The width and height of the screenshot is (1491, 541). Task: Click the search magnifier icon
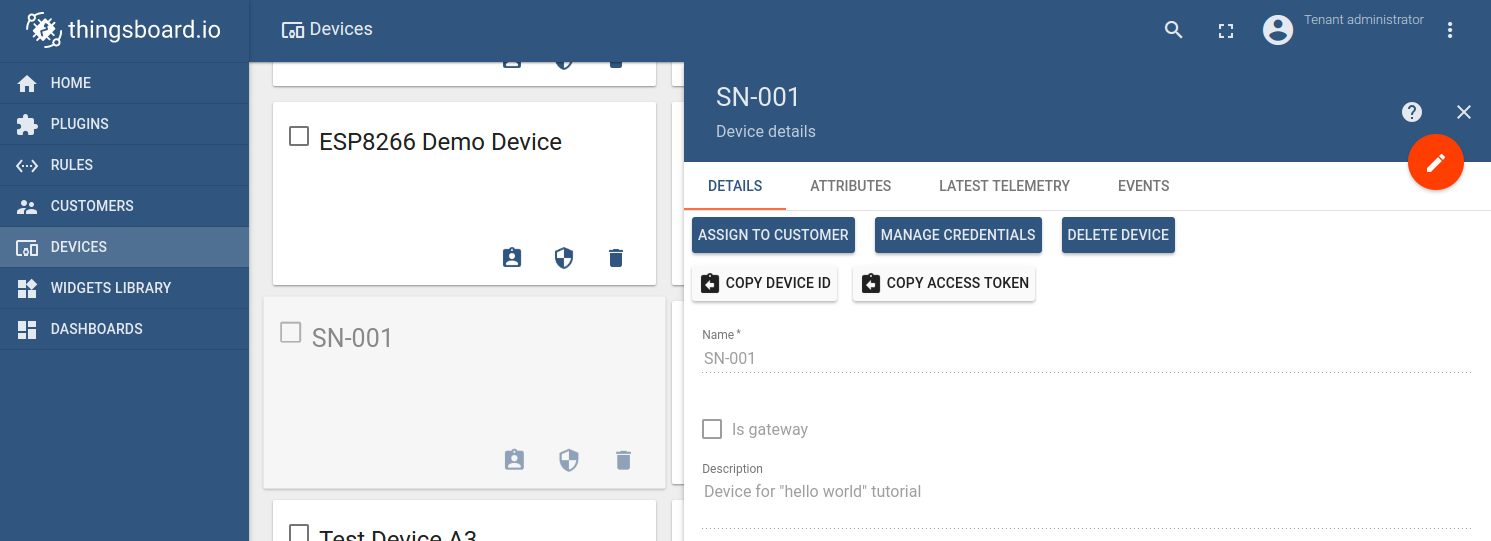click(1173, 30)
